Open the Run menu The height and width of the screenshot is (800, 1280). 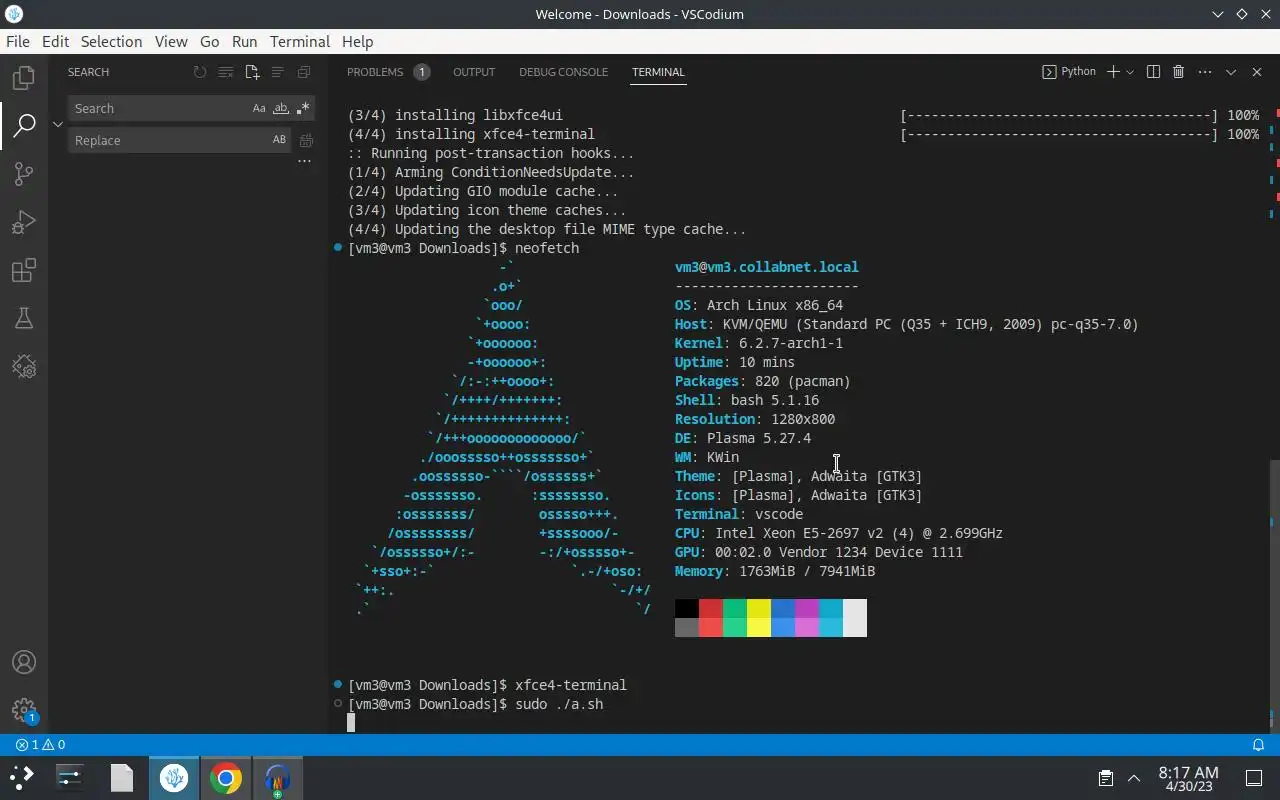coord(244,41)
